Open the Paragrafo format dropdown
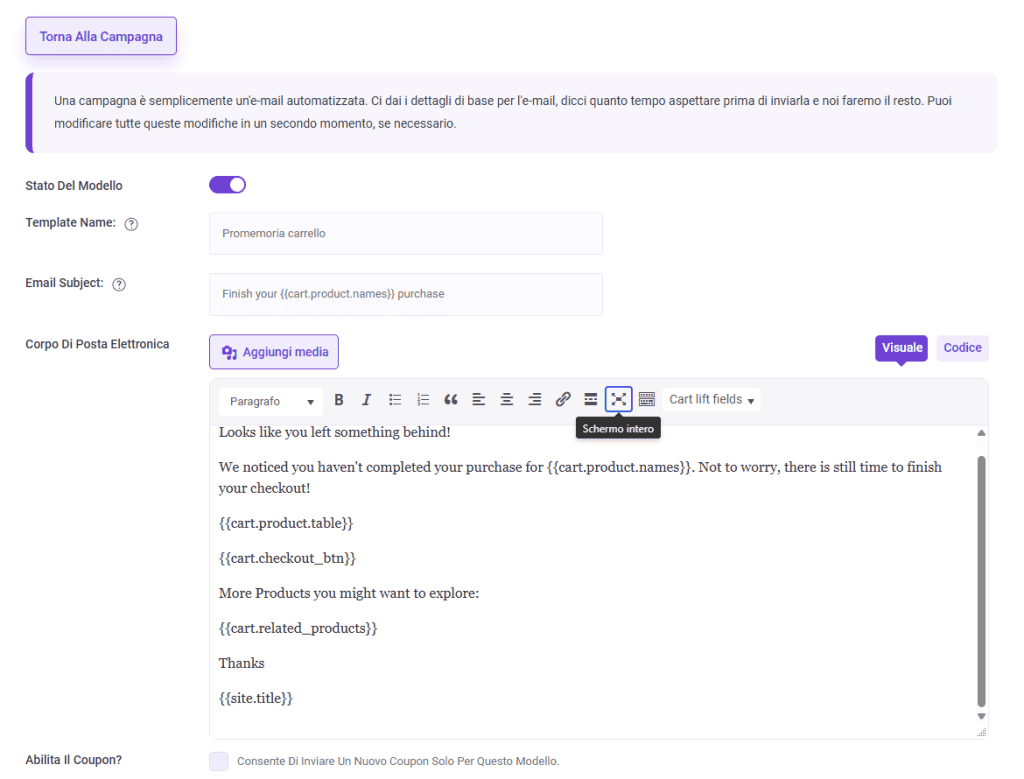The width and height of the screenshot is (1024, 779). click(x=270, y=401)
